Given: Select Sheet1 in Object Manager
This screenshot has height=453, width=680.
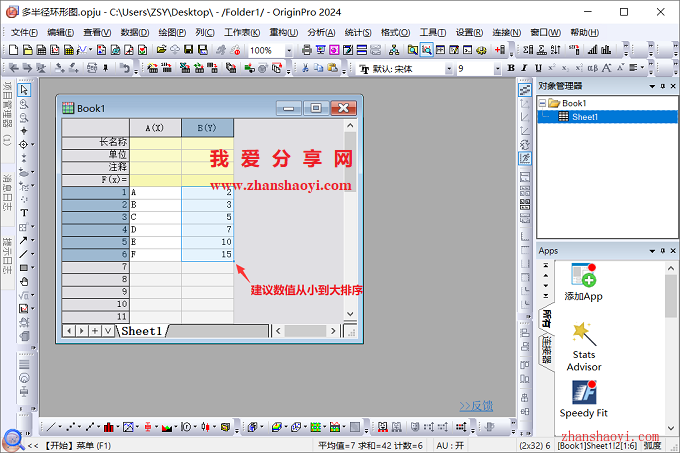Looking at the screenshot, I should 584,117.
